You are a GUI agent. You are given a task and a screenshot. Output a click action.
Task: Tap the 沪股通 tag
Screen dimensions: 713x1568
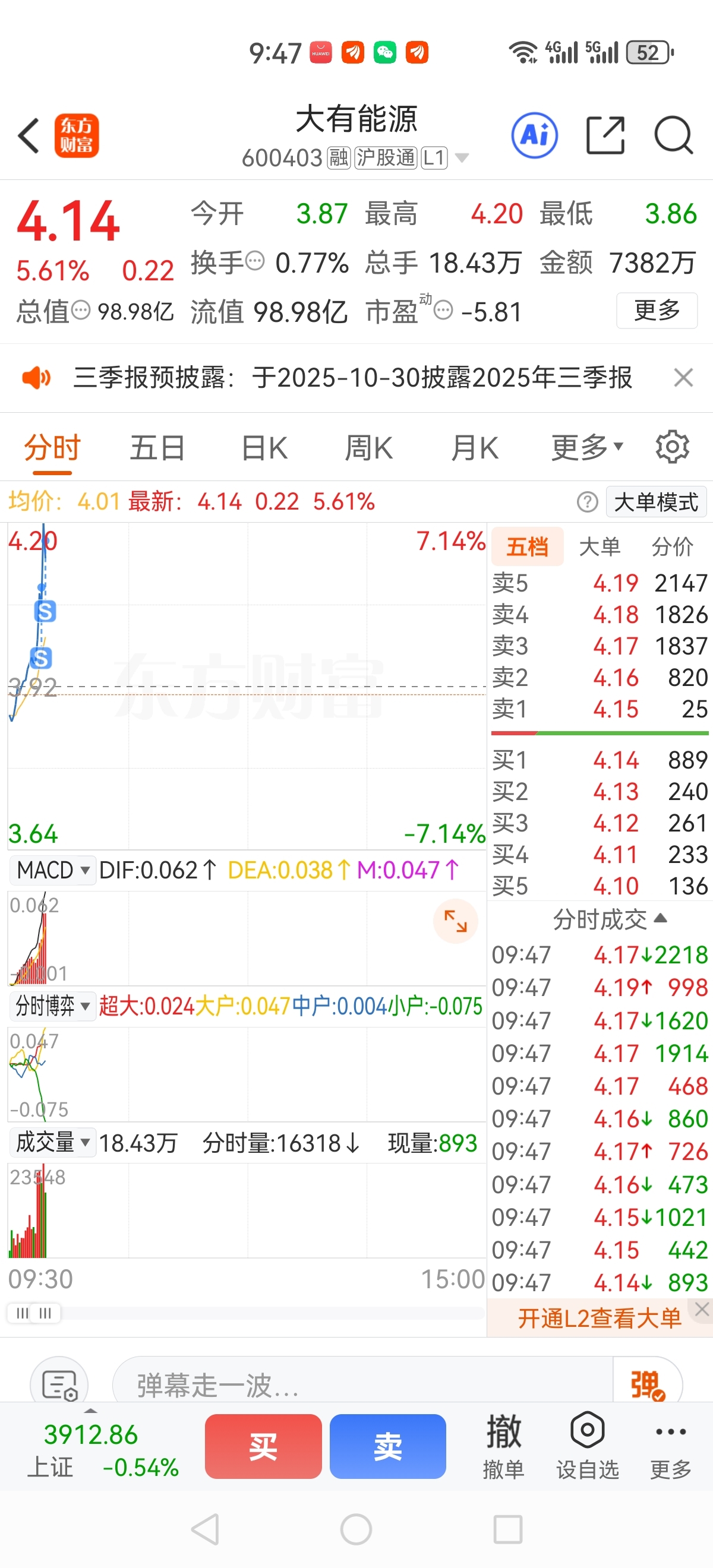coord(386,158)
